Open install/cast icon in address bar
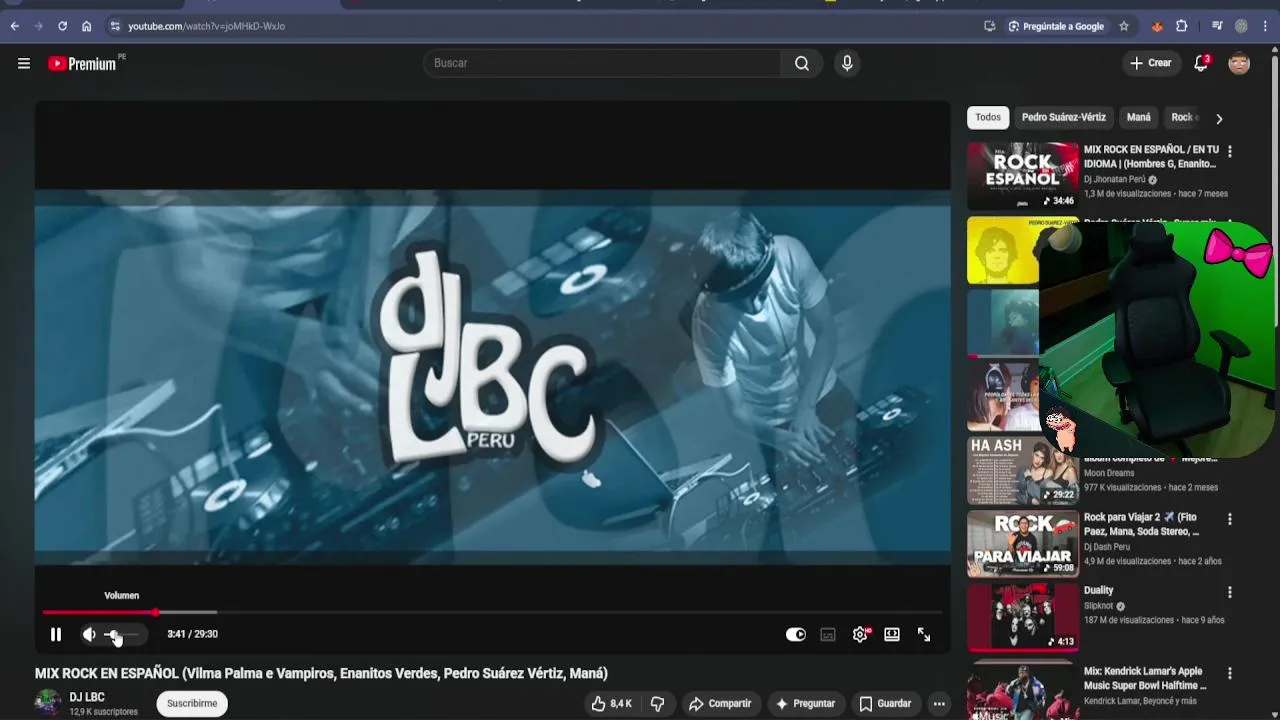The image size is (1280, 720). point(989,26)
